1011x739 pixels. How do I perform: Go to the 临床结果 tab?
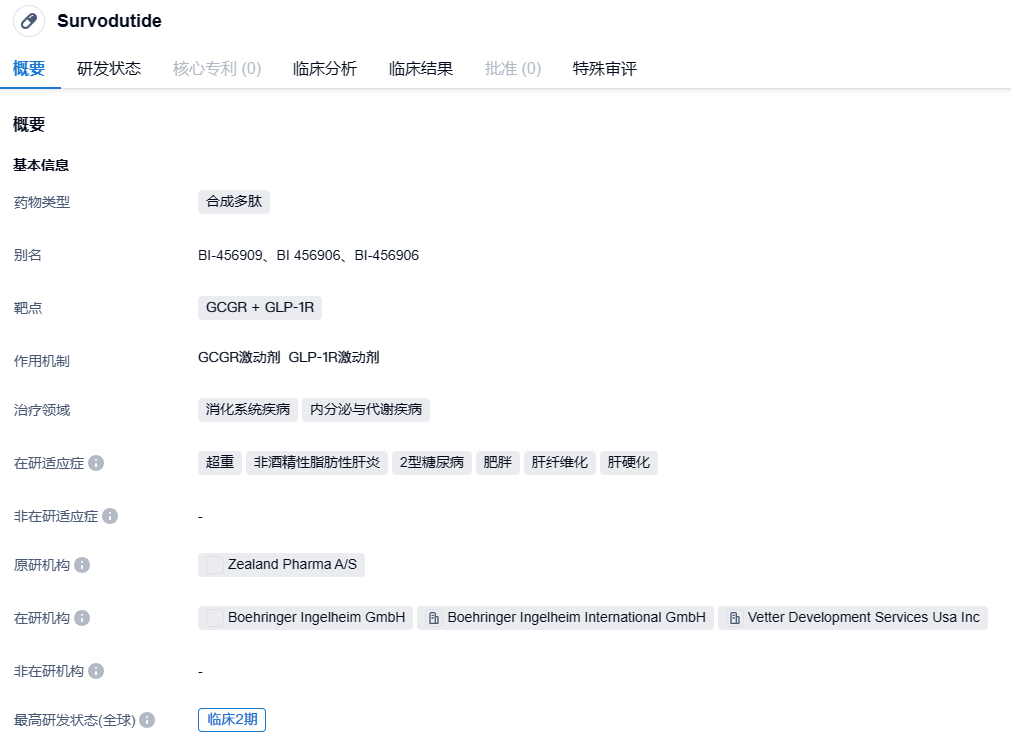click(x=421, y=69)
